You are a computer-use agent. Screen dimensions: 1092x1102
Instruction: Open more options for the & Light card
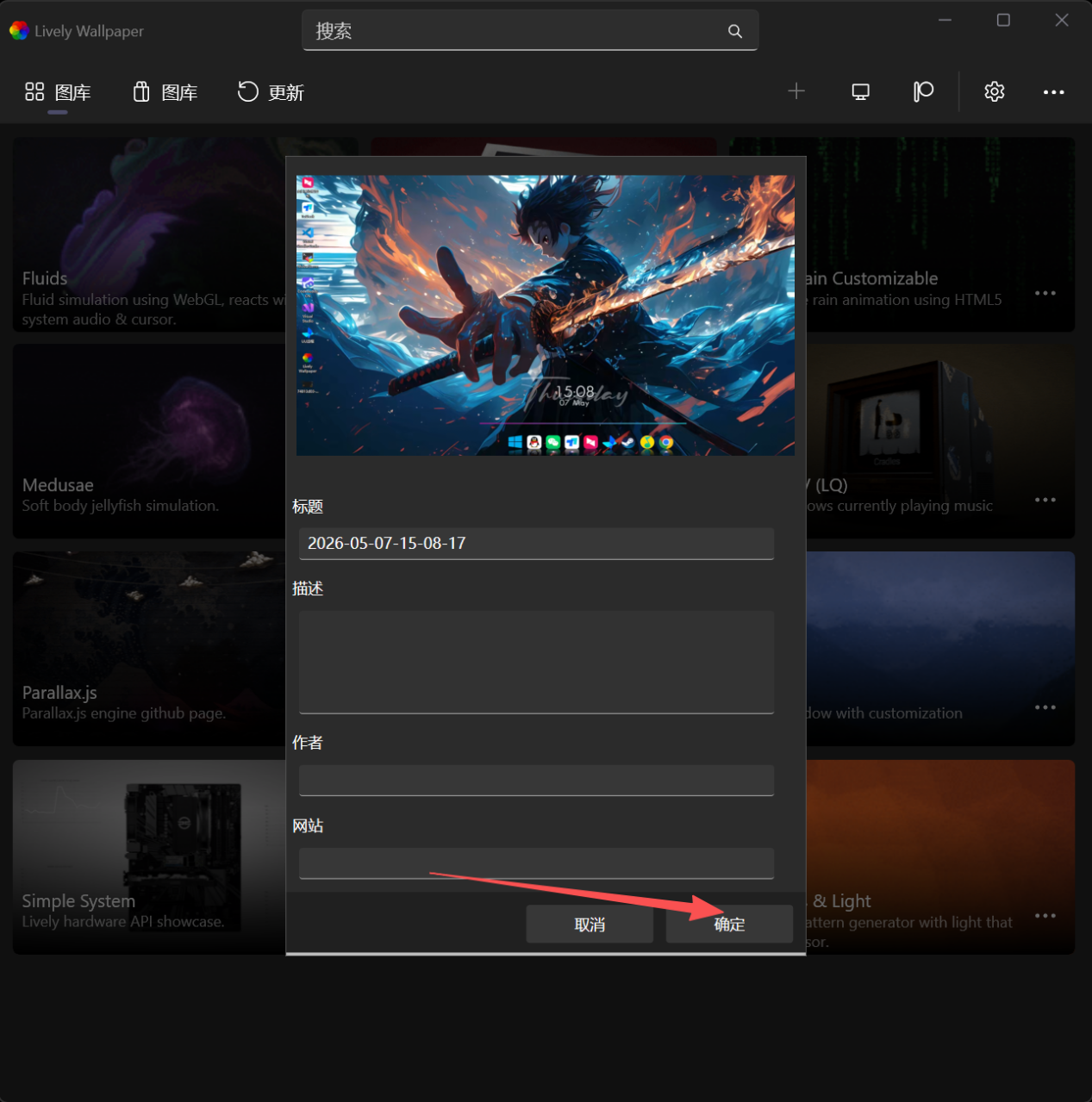point(1045,916)
